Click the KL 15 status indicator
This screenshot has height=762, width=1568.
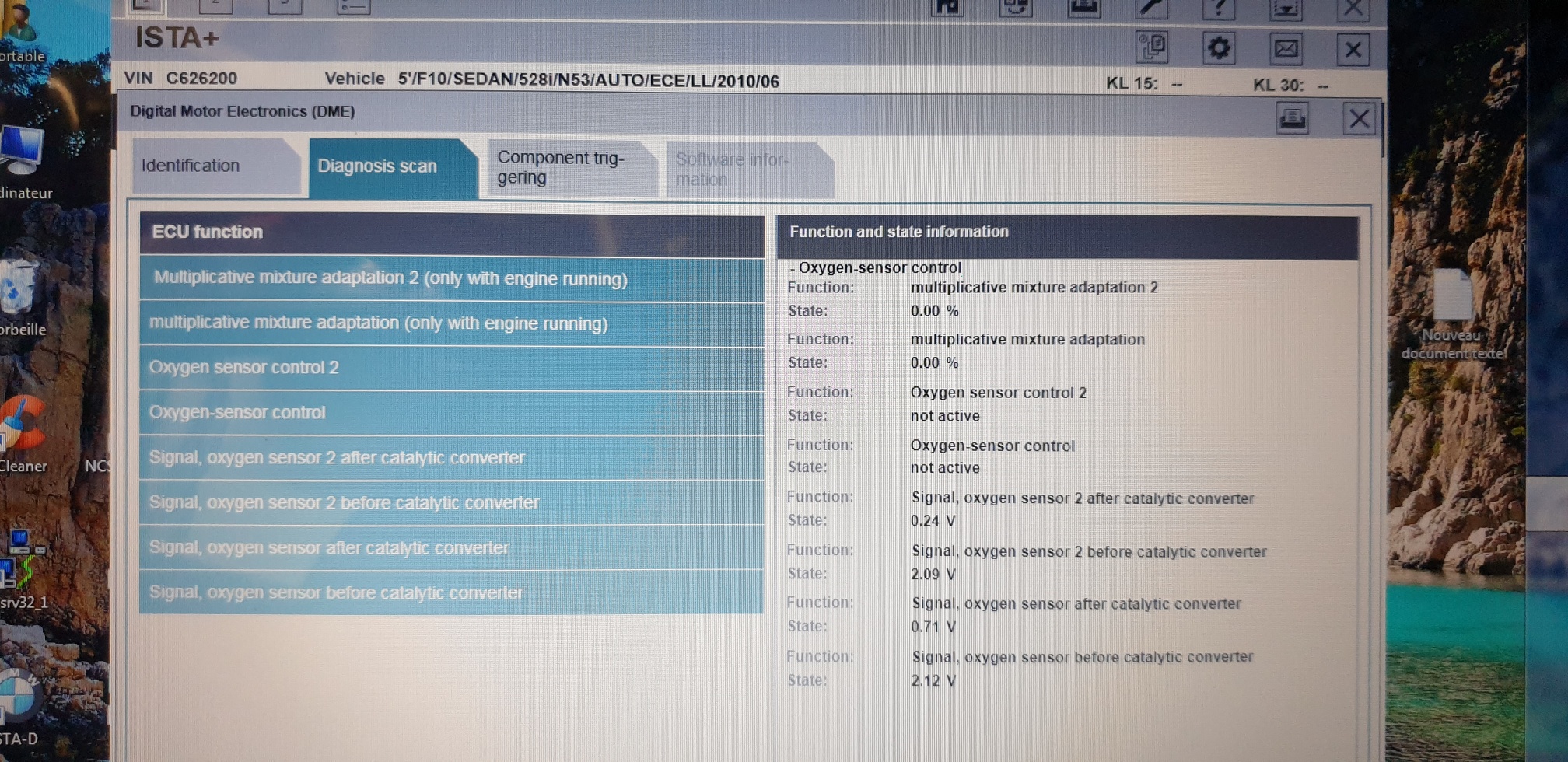(1143, 83)
